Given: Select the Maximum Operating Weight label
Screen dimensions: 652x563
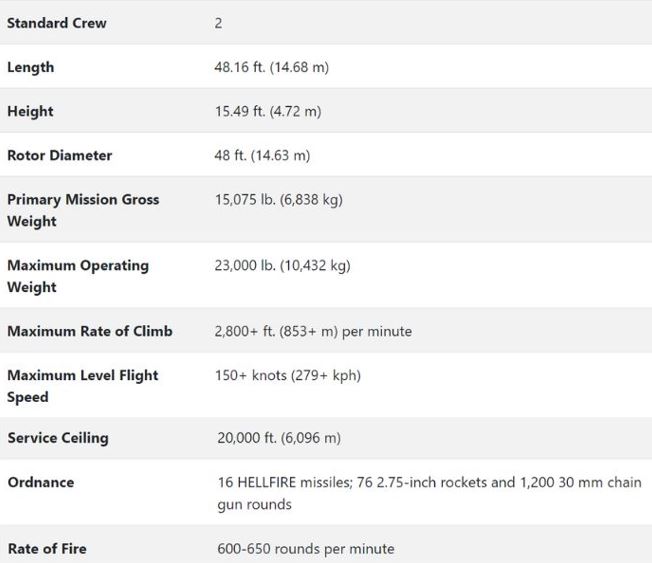Looking at the screenshot, I should pyautogui.click(x=78, y=276).
